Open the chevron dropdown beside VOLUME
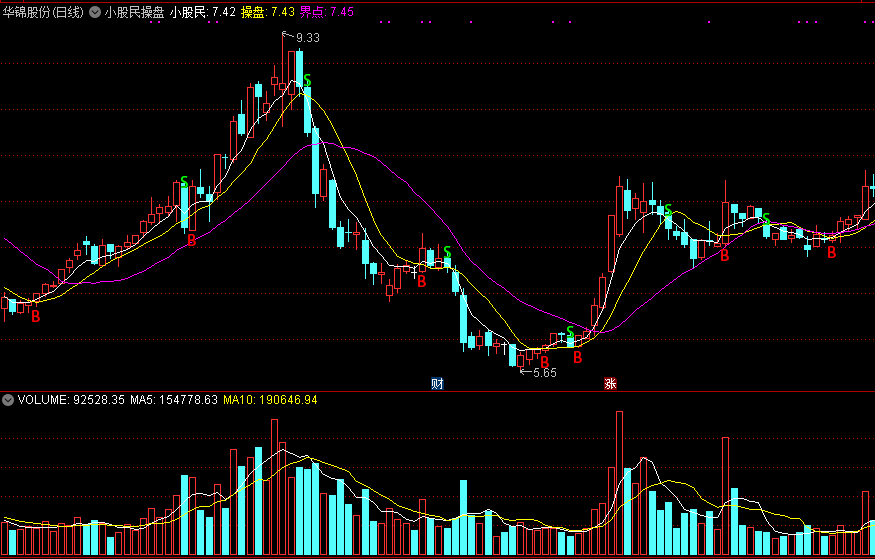Viewport: 875px width, 559px height. point(8,399)
